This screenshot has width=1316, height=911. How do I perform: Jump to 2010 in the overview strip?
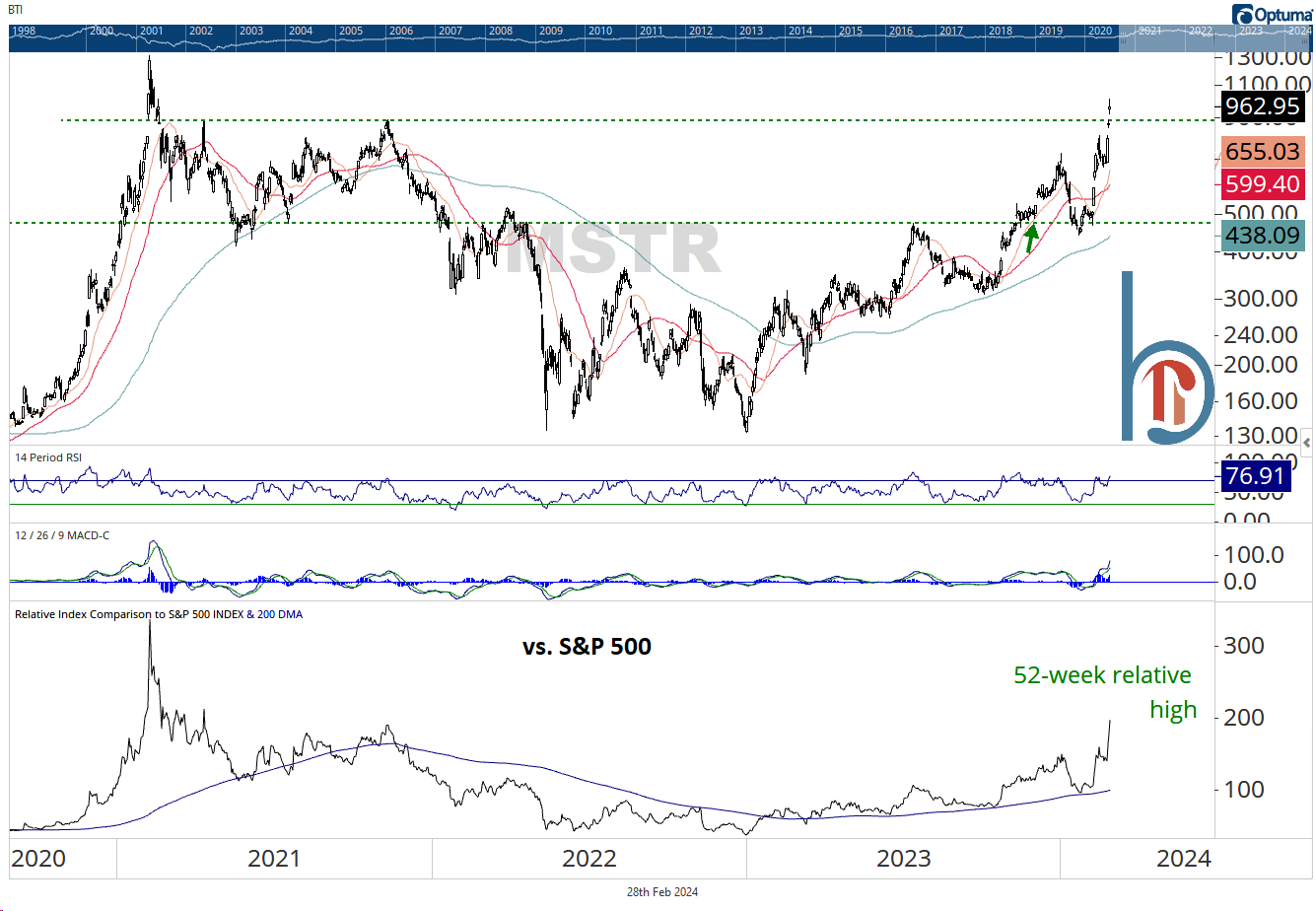[x=600, y=31]
